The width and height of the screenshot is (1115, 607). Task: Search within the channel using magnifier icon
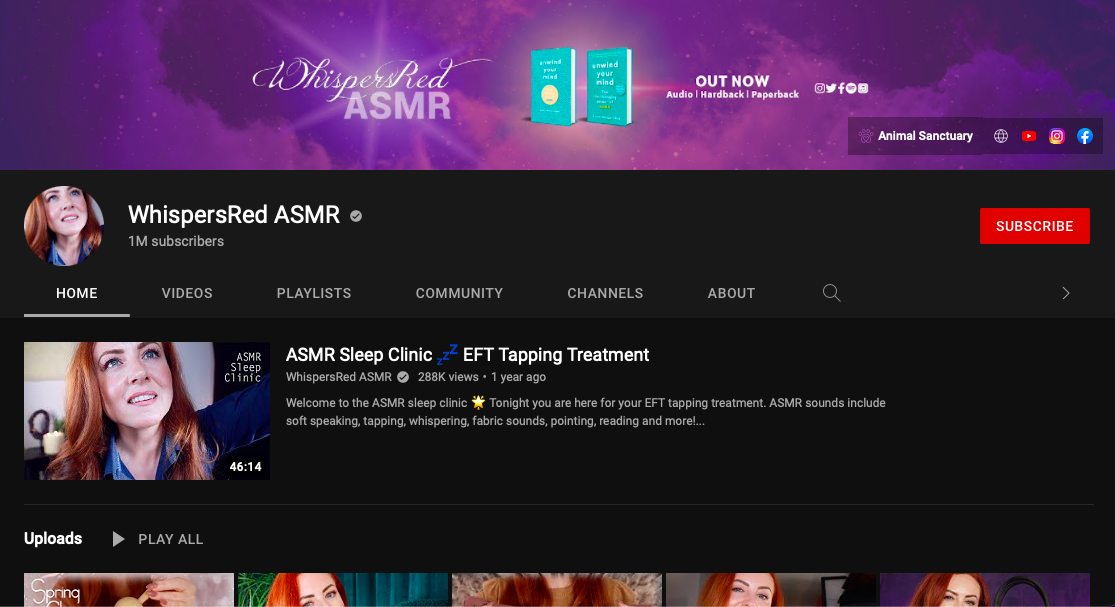[x=831, y=293]
